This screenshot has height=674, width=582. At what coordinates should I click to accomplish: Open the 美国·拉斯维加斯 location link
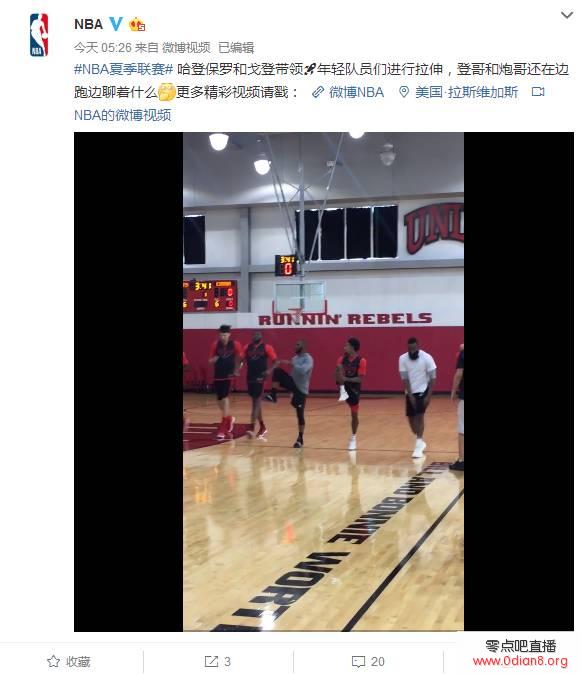466,92
